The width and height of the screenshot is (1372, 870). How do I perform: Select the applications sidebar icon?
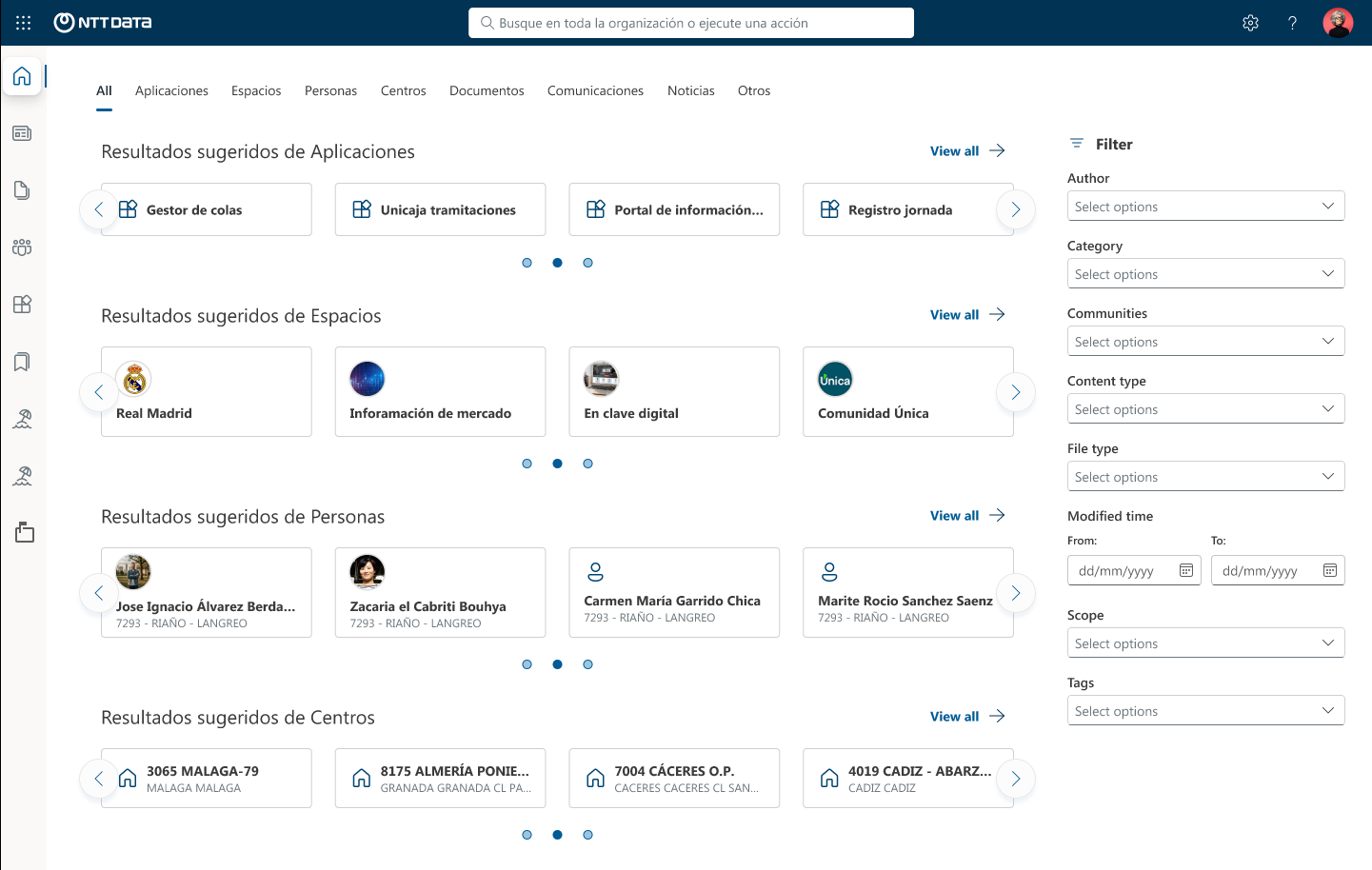22,304
